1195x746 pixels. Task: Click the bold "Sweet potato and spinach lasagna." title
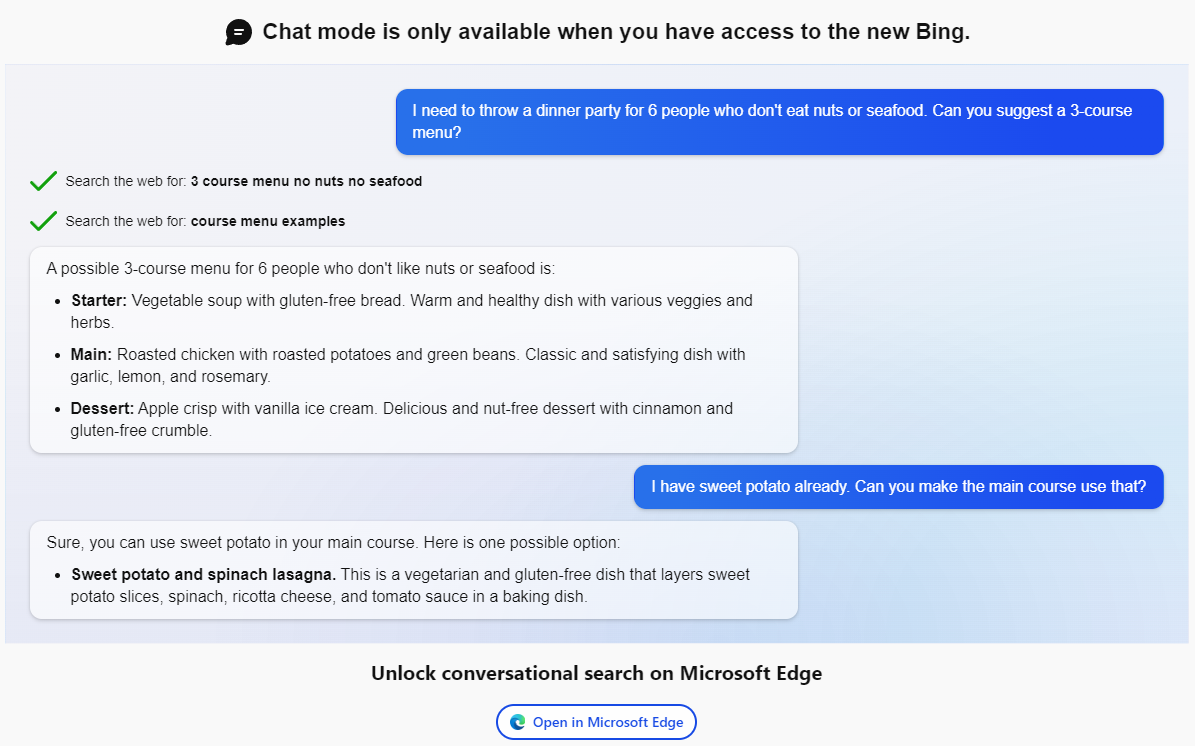pos(204,575)
